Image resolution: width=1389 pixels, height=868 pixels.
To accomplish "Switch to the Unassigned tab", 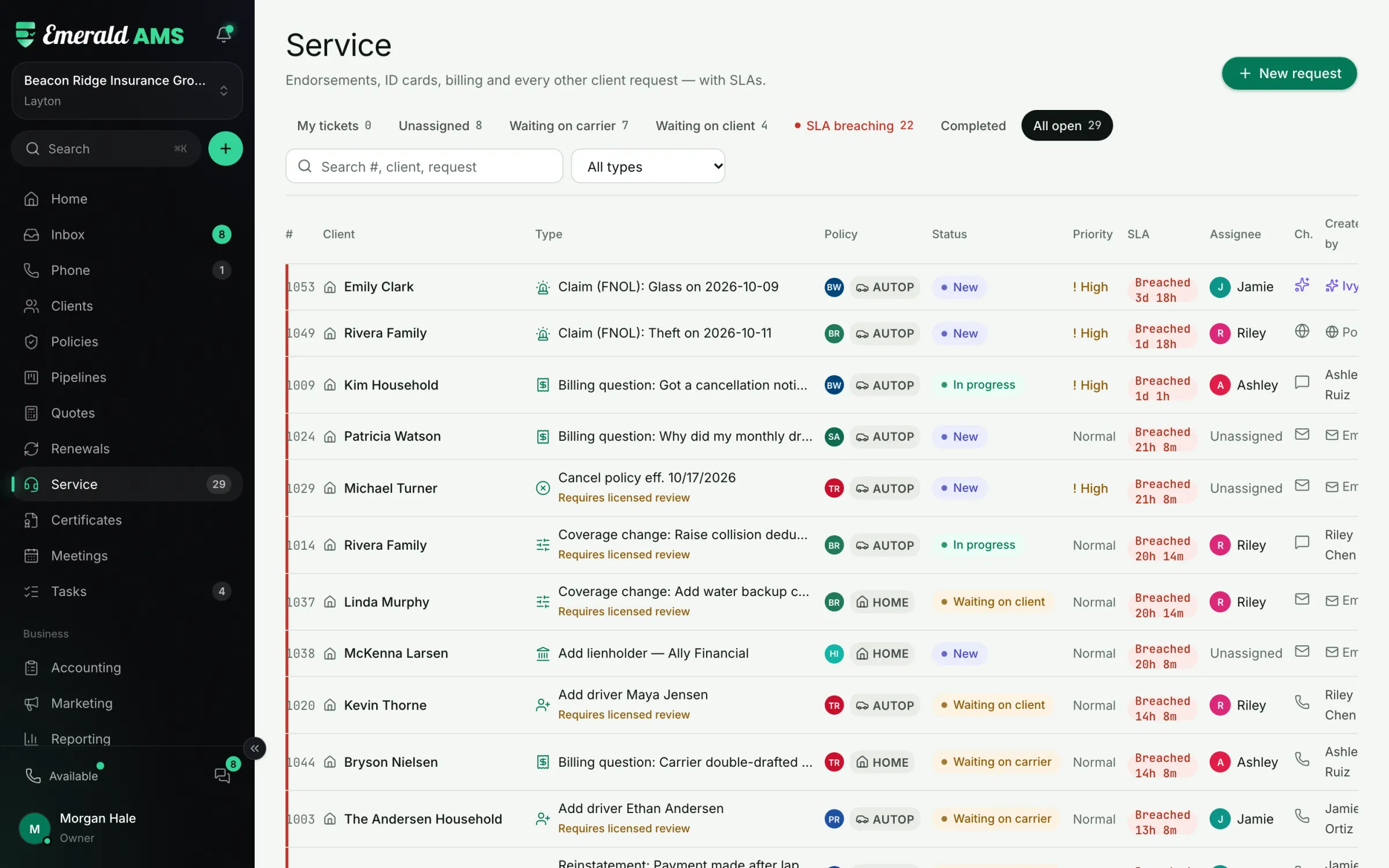I will (440, 126).
